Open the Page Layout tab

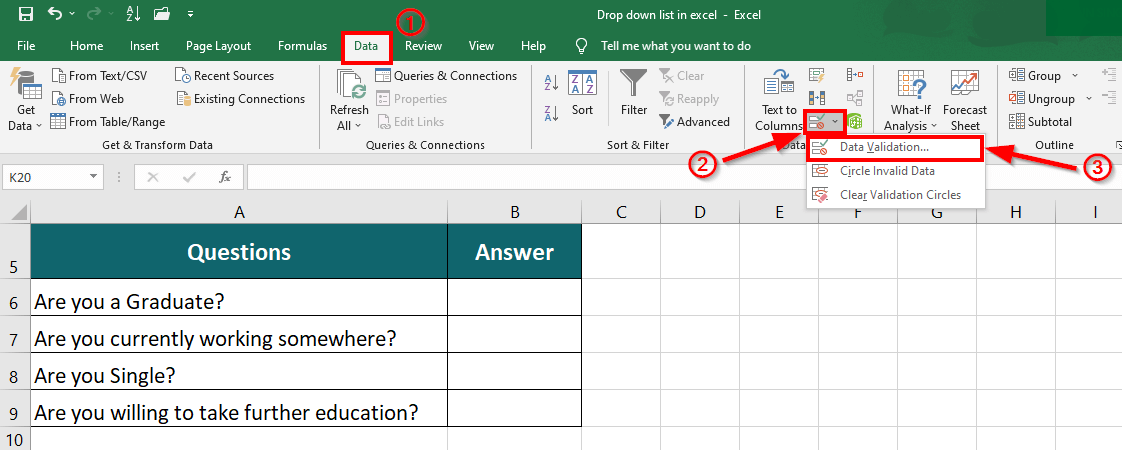tap(218, 46)
